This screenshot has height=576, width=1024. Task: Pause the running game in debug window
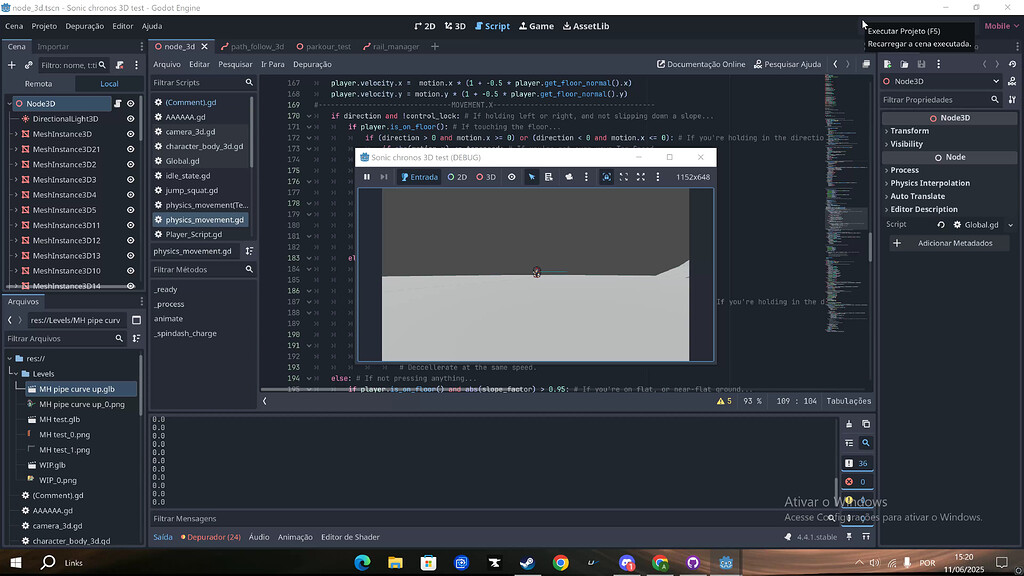point(366,177)
